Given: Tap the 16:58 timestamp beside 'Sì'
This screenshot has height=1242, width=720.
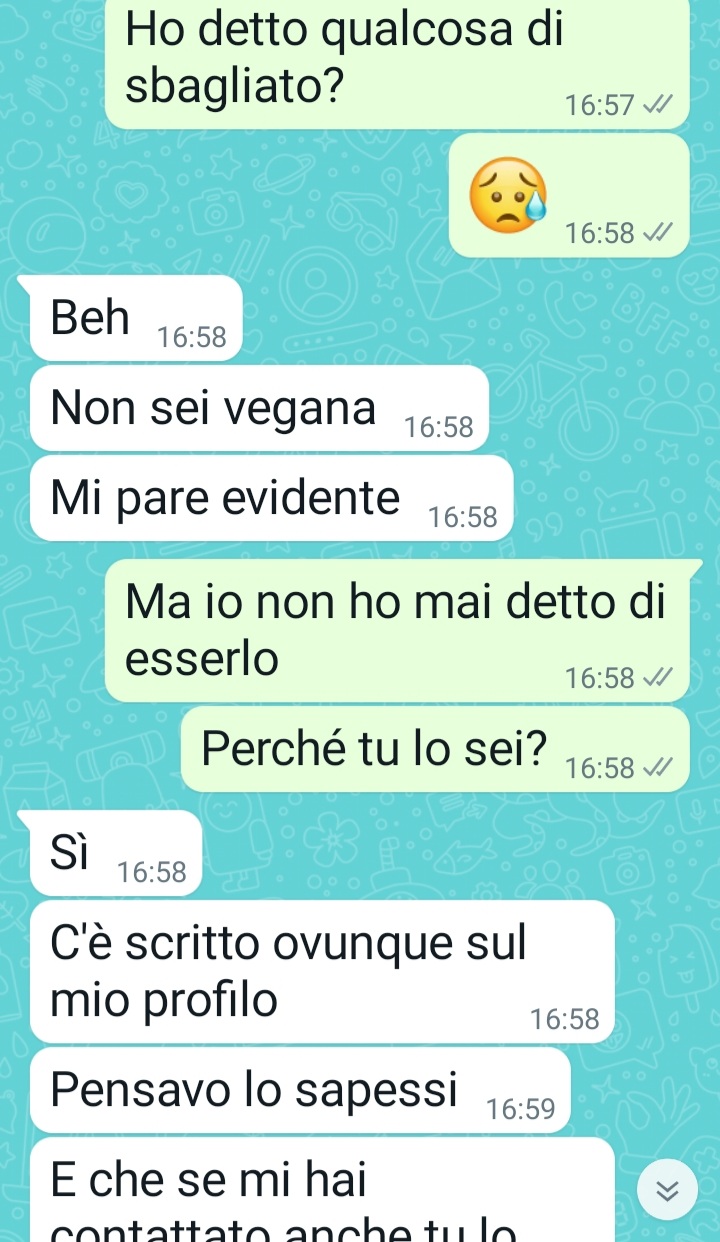Looking at the screenshot, I should tap(152, 872).
